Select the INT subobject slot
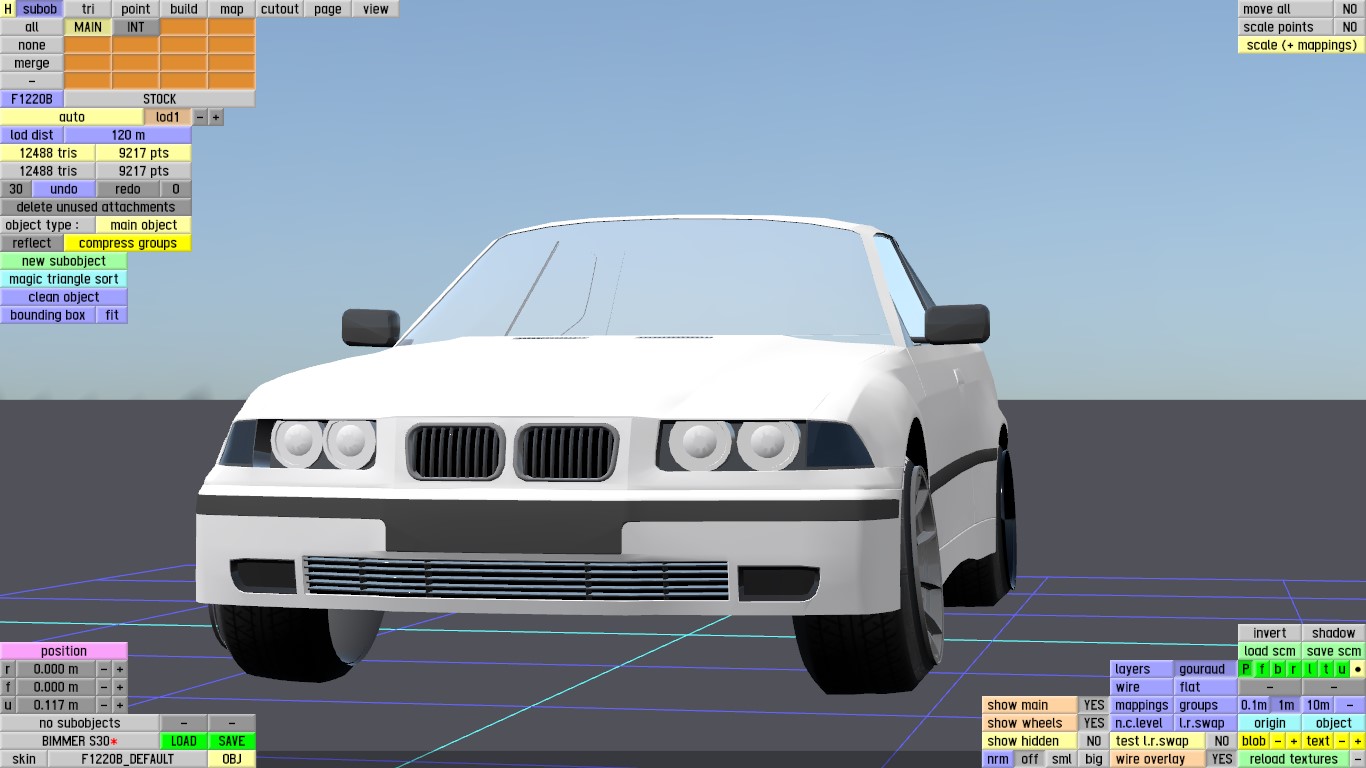Image resolution: width=1366 pixels, height=768 pixels. [136, 27]
